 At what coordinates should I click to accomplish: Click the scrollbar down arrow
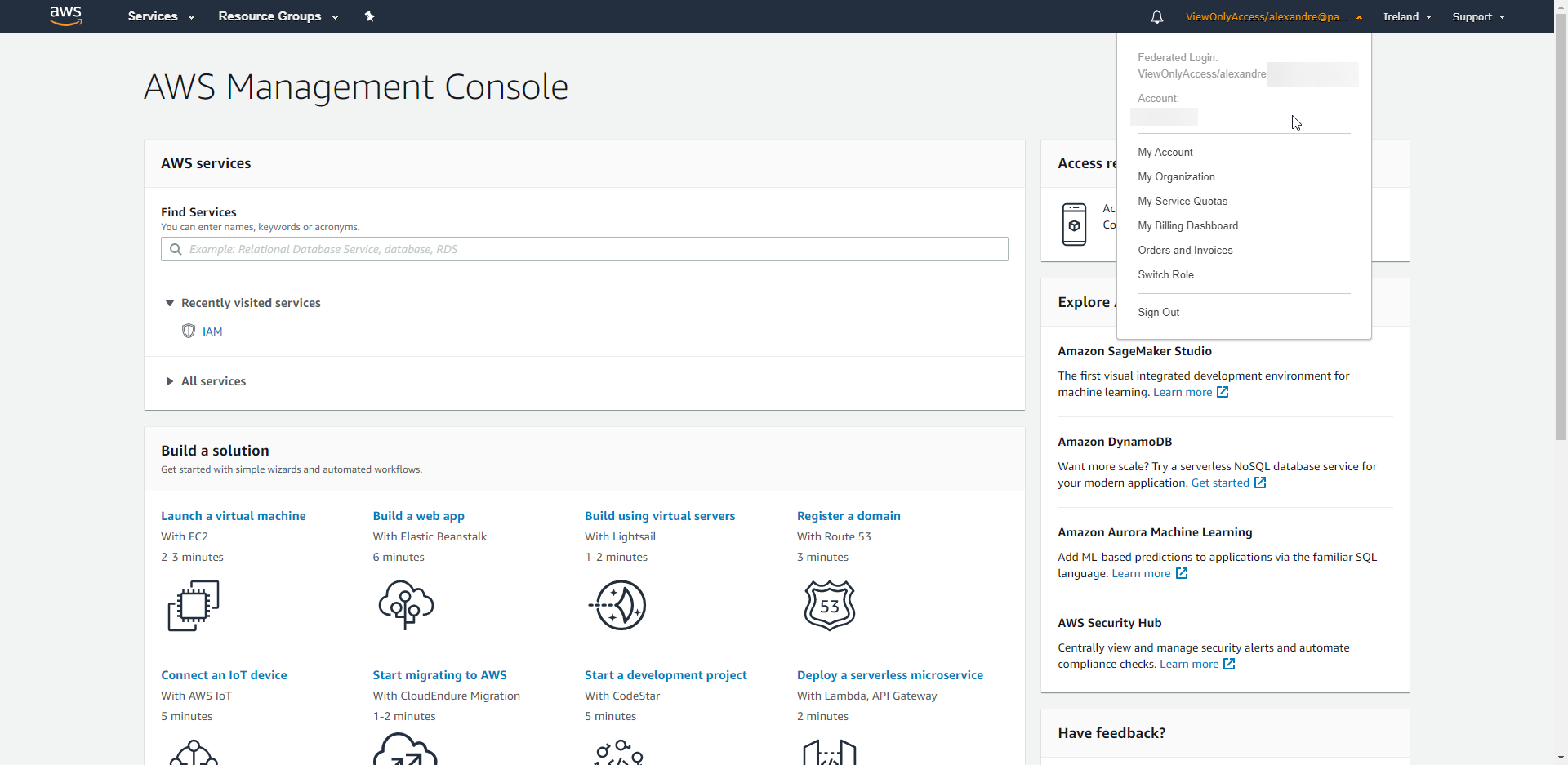pyautogui.click(x=1561, y=758)
